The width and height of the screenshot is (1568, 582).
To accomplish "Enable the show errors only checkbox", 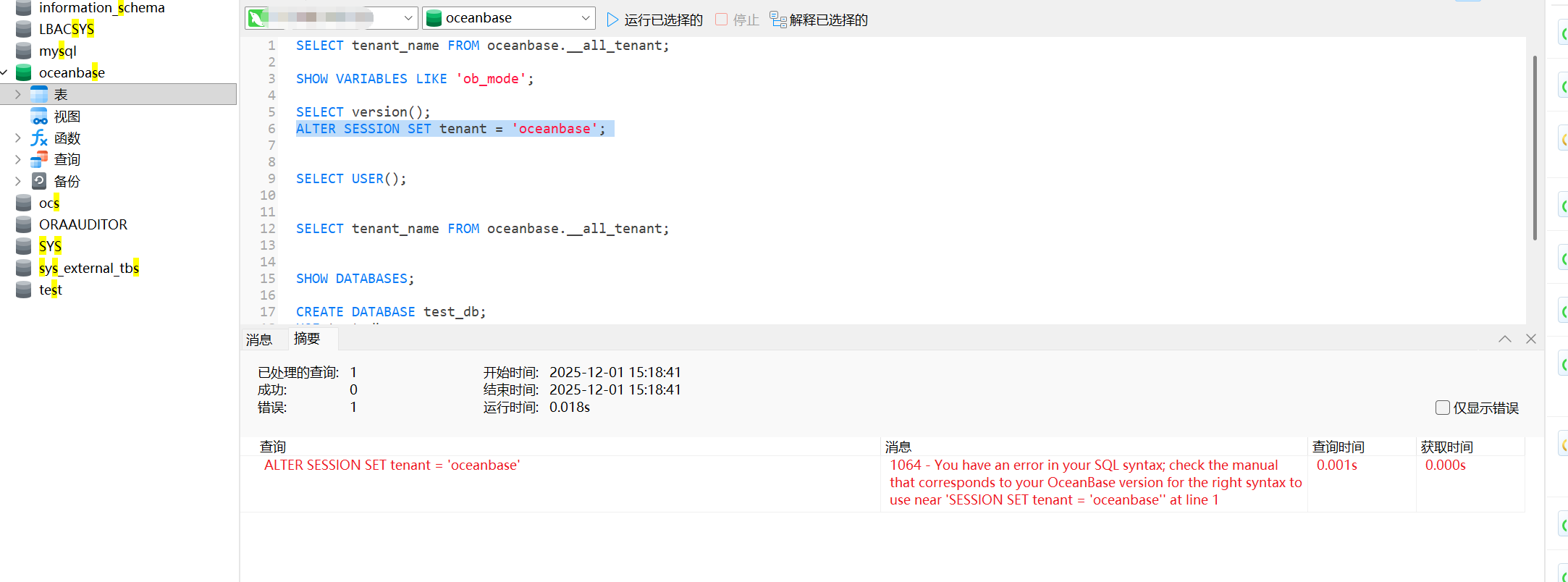I will pos(1442,408).
